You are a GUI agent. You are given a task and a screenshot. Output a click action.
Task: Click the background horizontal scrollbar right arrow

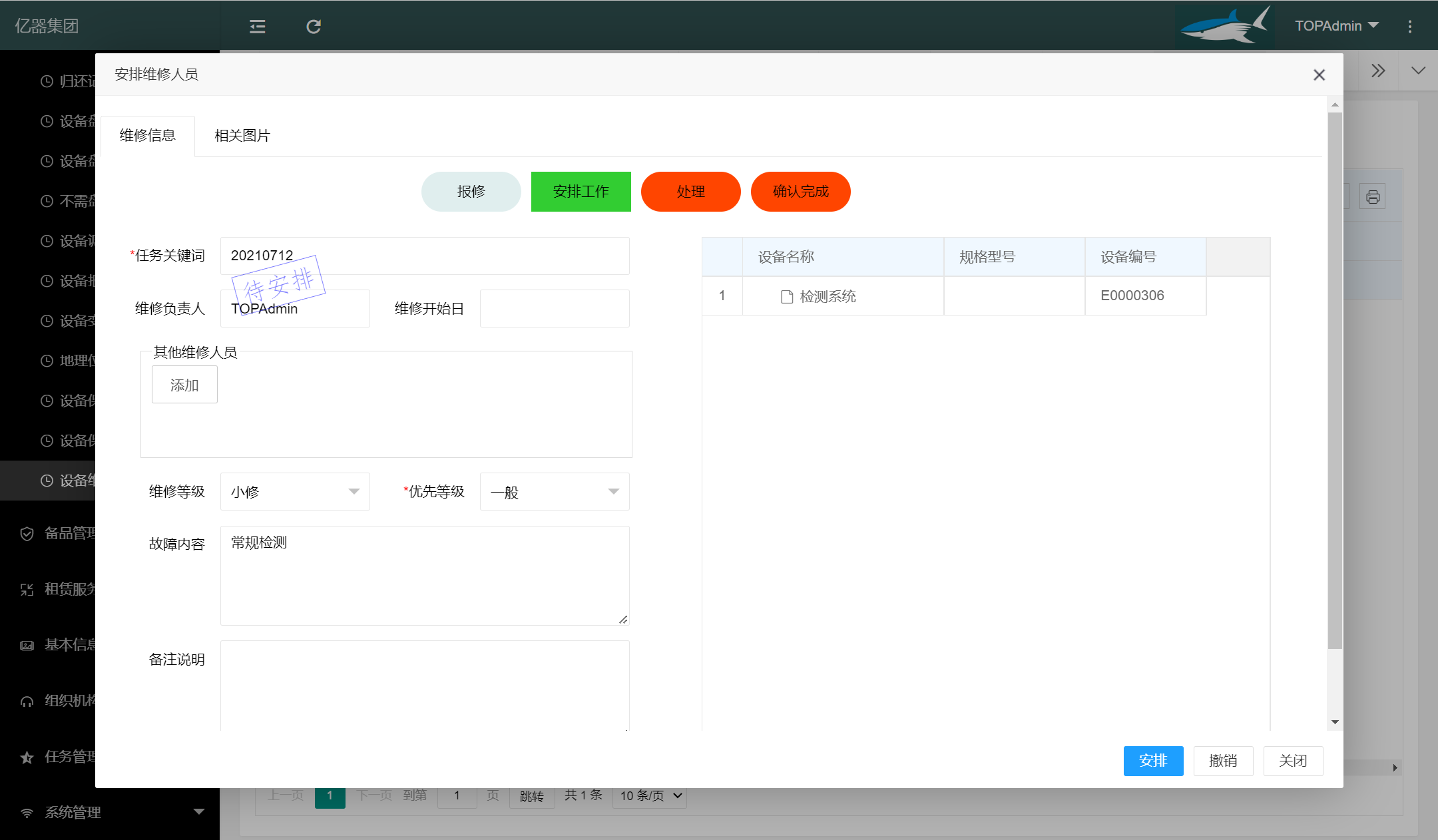point(1395,768)
